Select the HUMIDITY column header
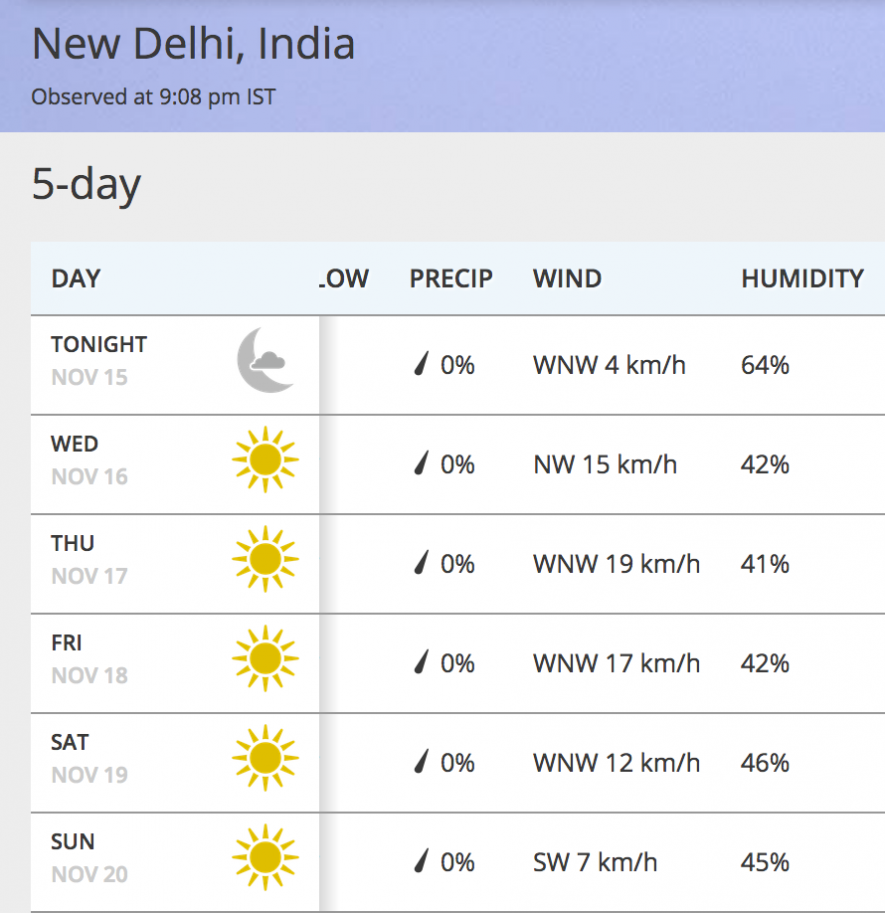Screen dimensions: 885x913 [801, 278]
